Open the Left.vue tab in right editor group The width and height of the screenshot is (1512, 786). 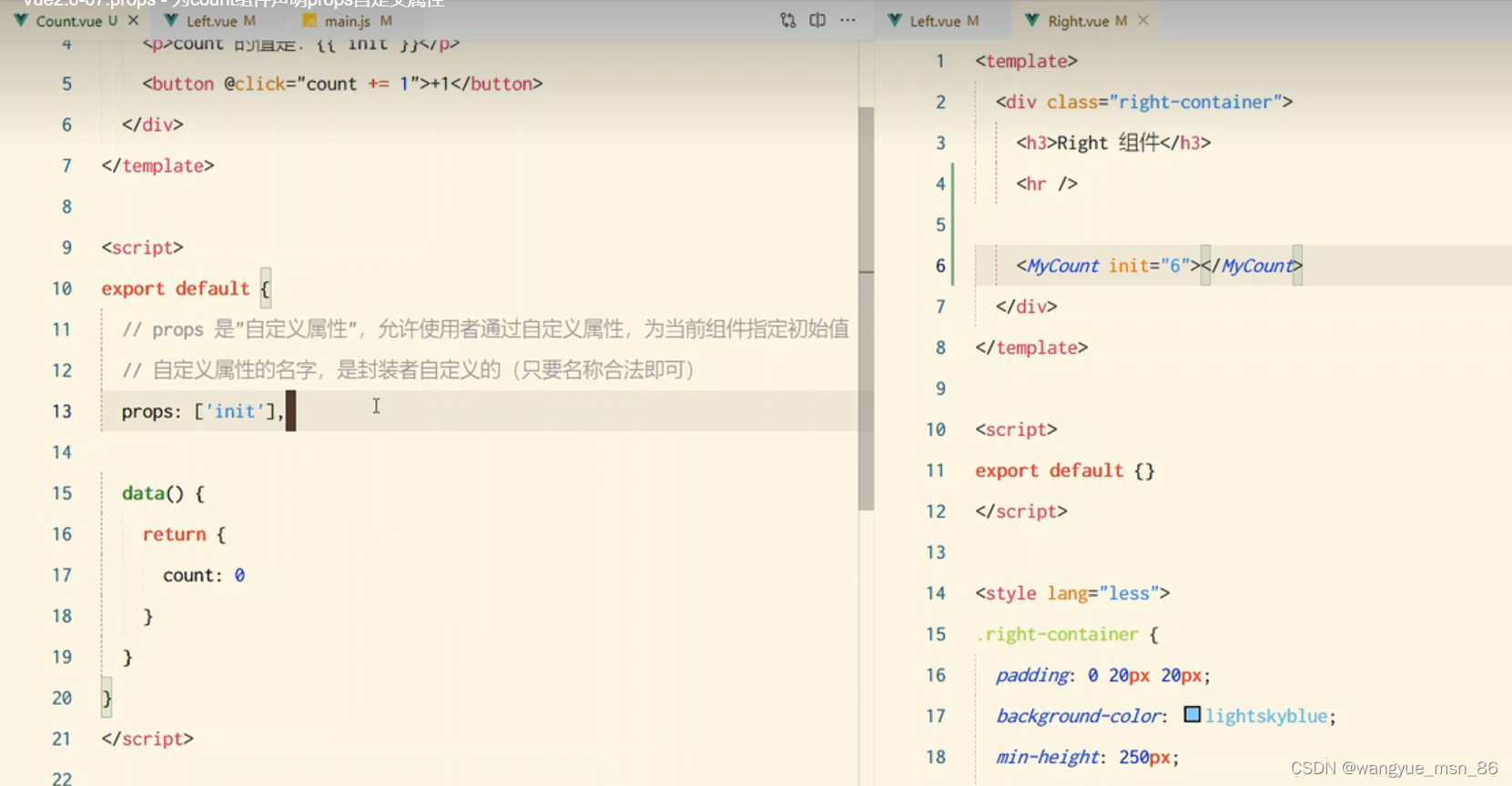[944, 20]
